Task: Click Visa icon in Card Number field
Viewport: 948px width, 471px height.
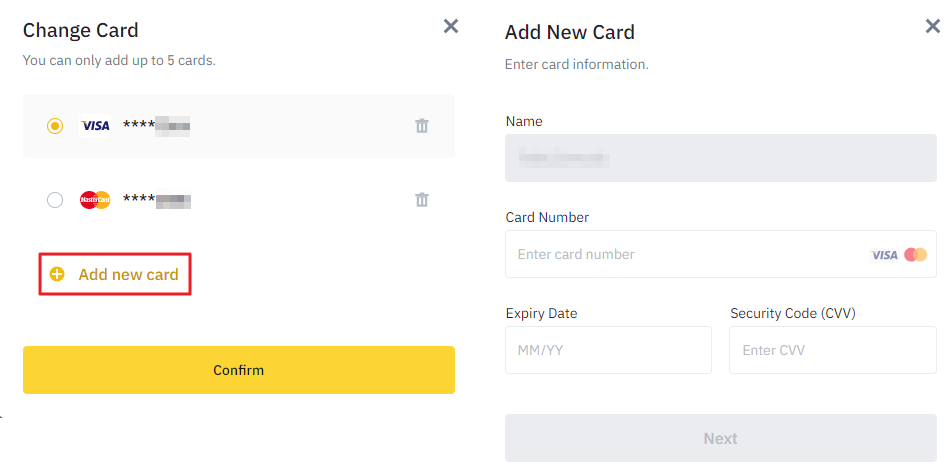Action: [x=884, y=255]
